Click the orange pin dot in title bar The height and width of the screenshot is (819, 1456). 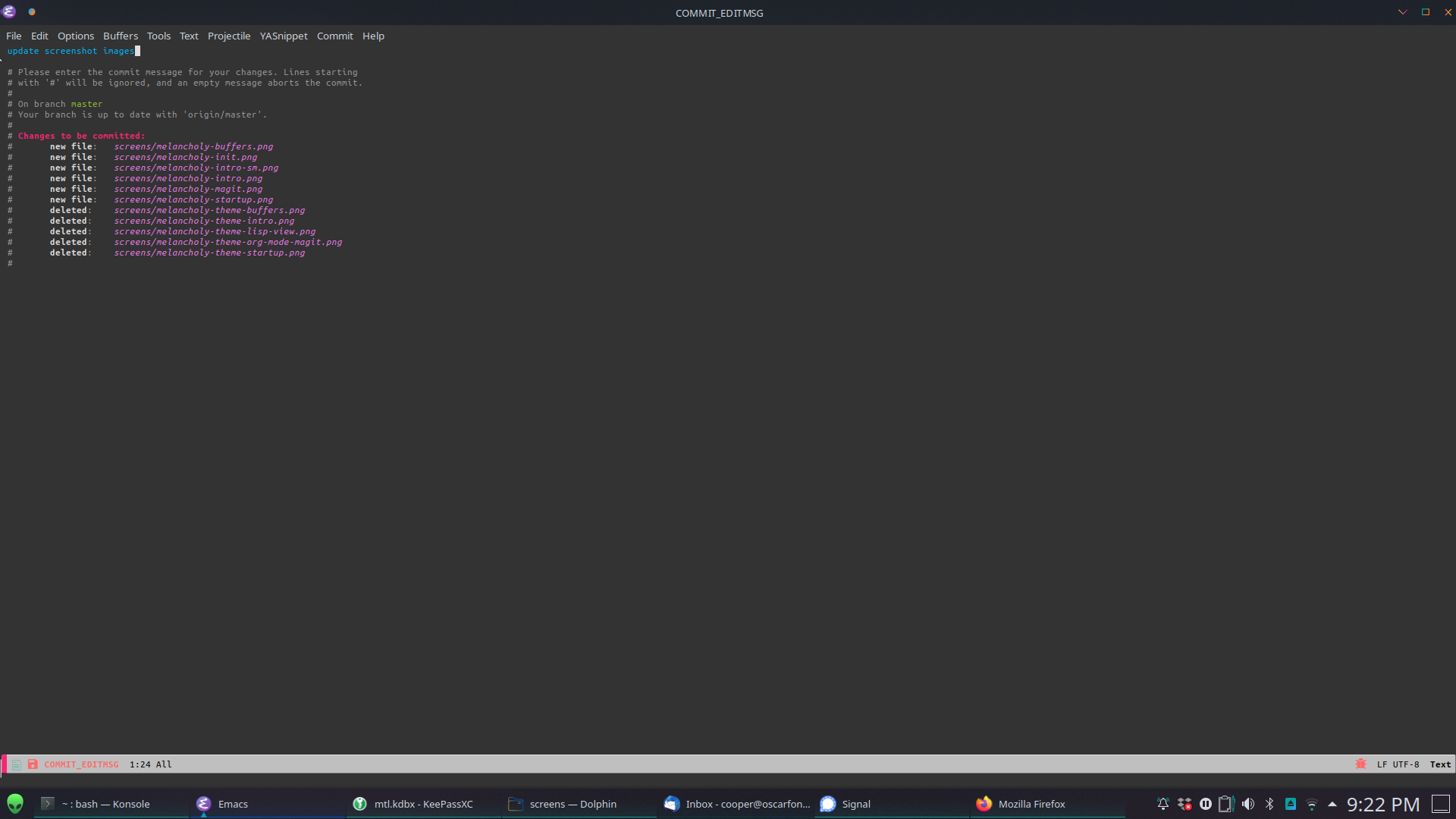[x=32, y=12]
